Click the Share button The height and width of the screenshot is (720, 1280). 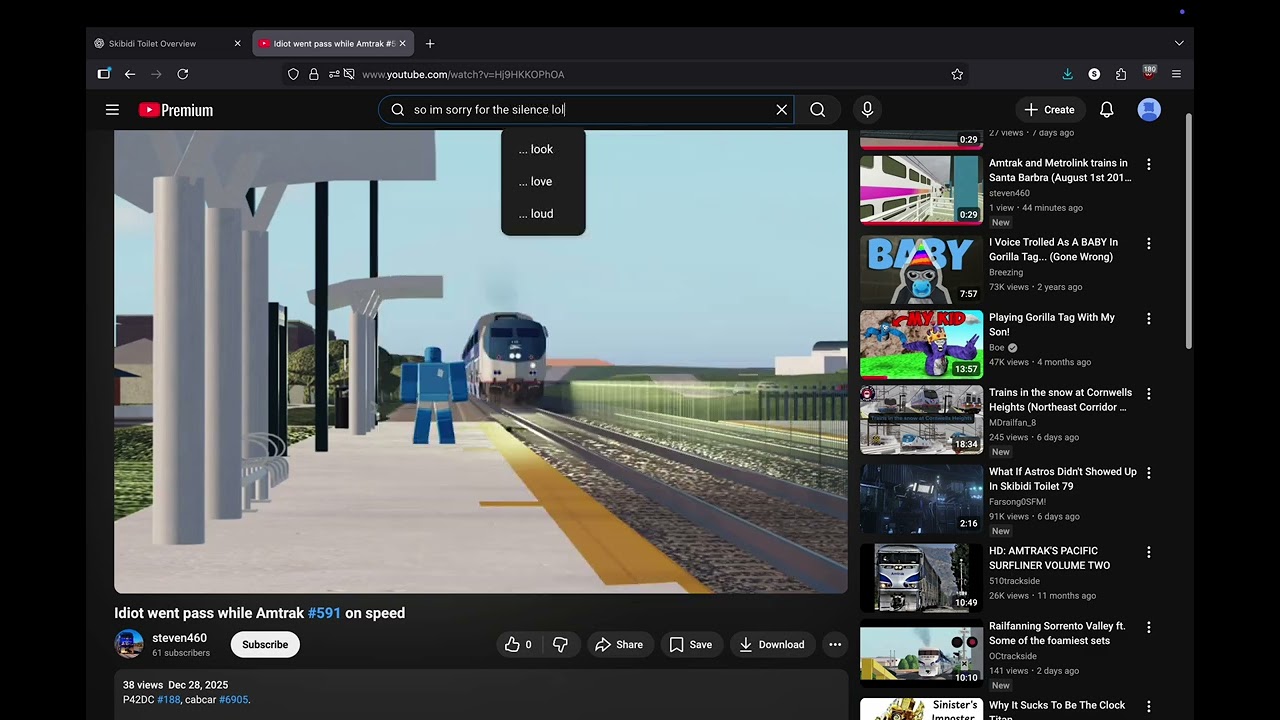[620, 645]
